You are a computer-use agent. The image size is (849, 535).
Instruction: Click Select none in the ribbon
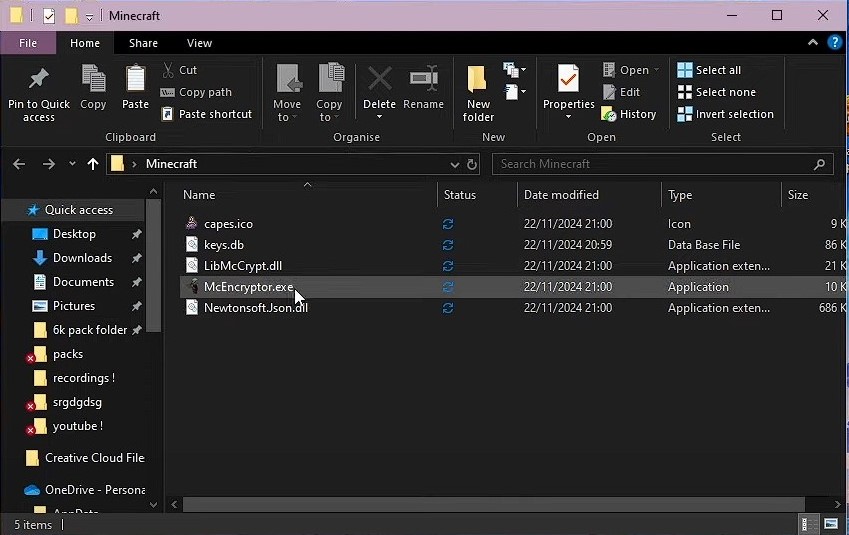pyautogui.click(x=716, y=92)
